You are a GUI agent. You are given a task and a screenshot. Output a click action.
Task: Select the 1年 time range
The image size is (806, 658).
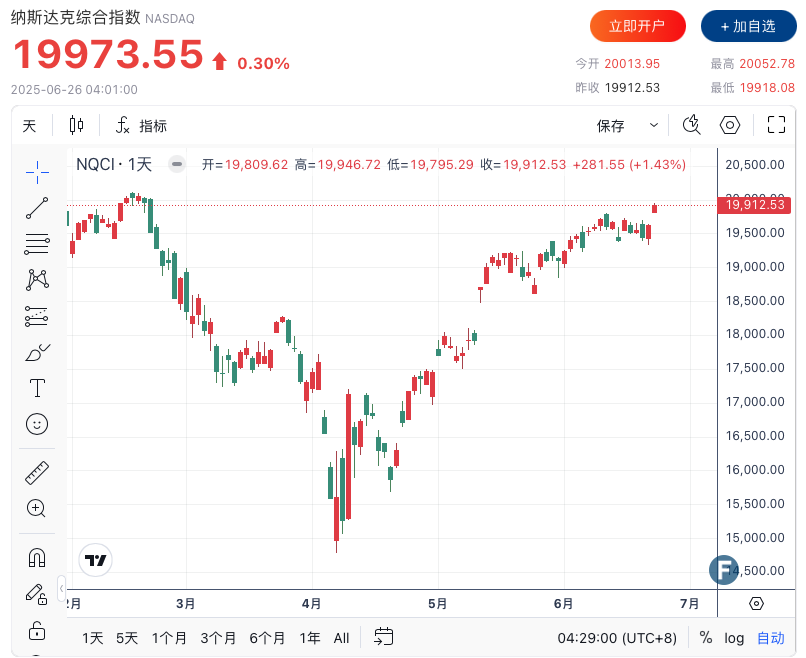coord(310,637)
